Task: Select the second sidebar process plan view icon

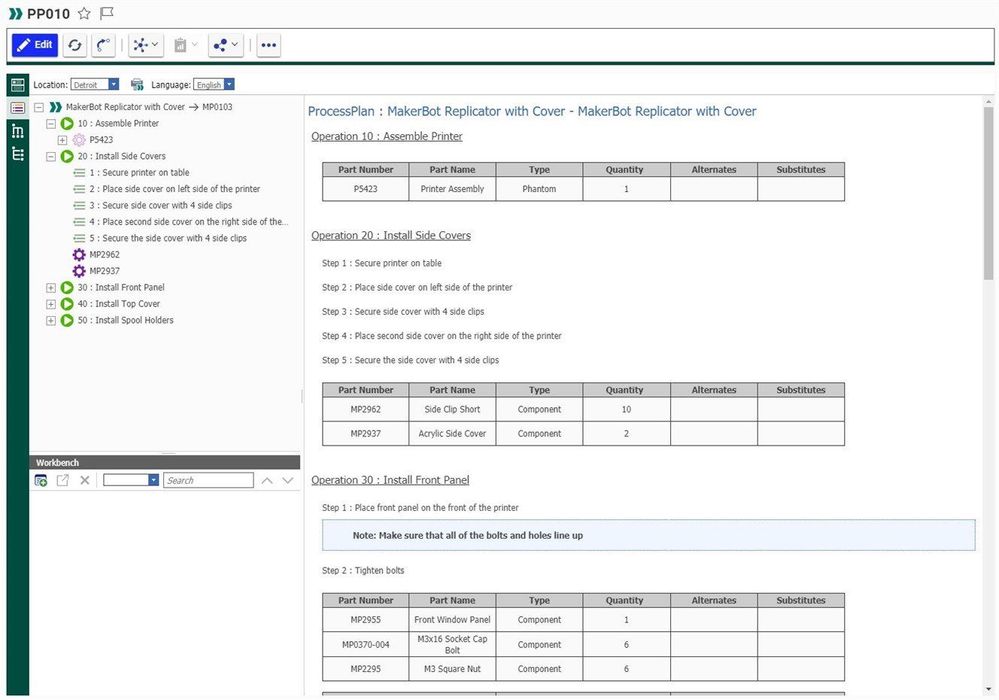Action: coord(18,108)
